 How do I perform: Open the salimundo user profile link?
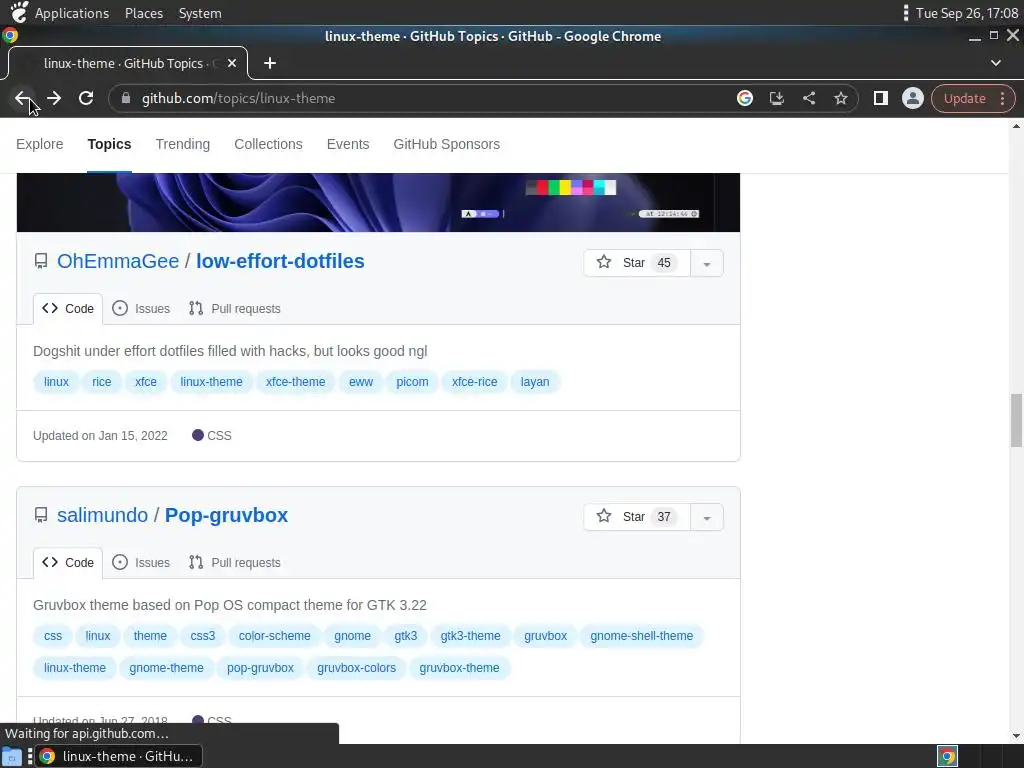tap(103, 515)
